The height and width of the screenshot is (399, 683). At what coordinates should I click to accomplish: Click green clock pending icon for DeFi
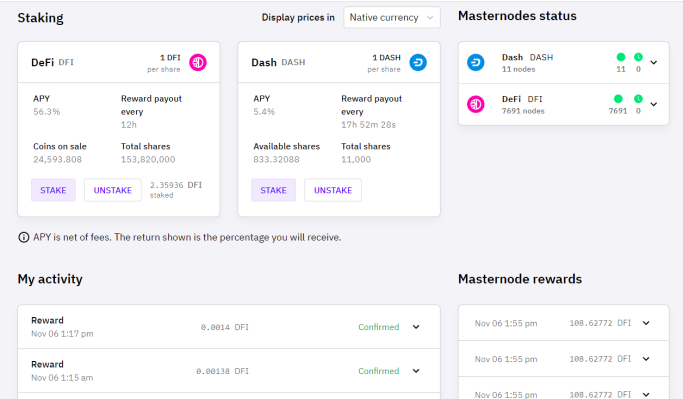(x=638, y=99)
